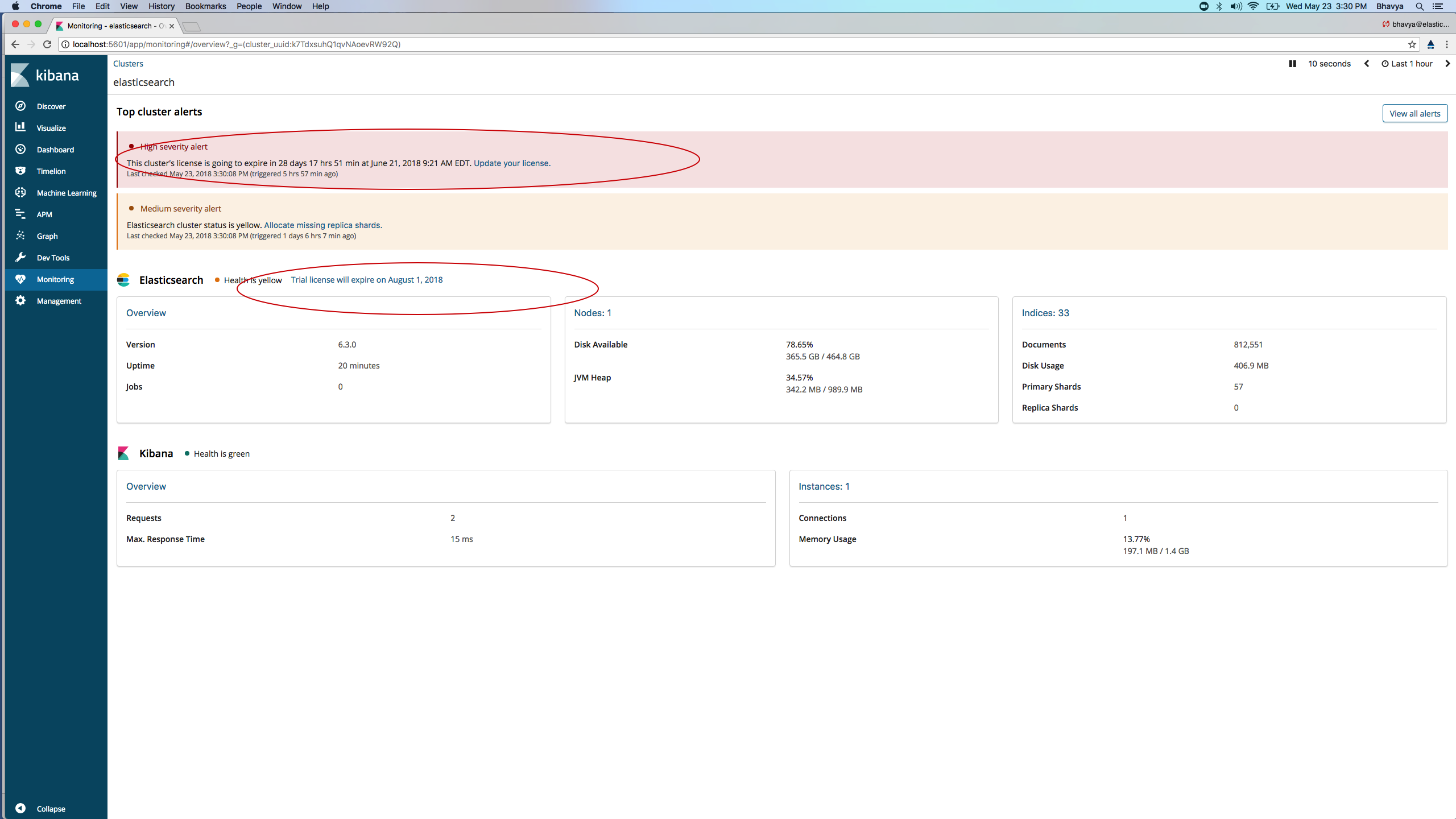Screen dimensions: 1456x819
Task: Open the History menu
Action: coord(161,6)
